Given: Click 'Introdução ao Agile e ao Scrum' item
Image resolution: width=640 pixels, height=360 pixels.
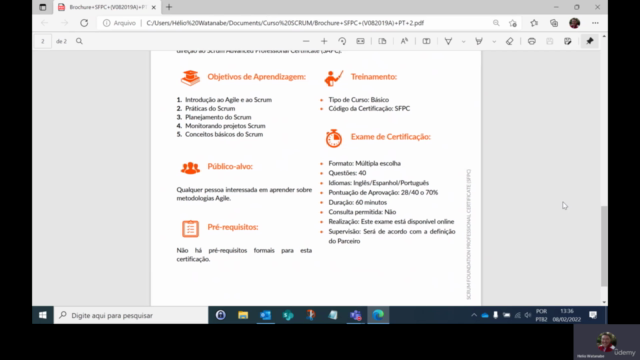Looking at the screenshot, I should [228, 100].
